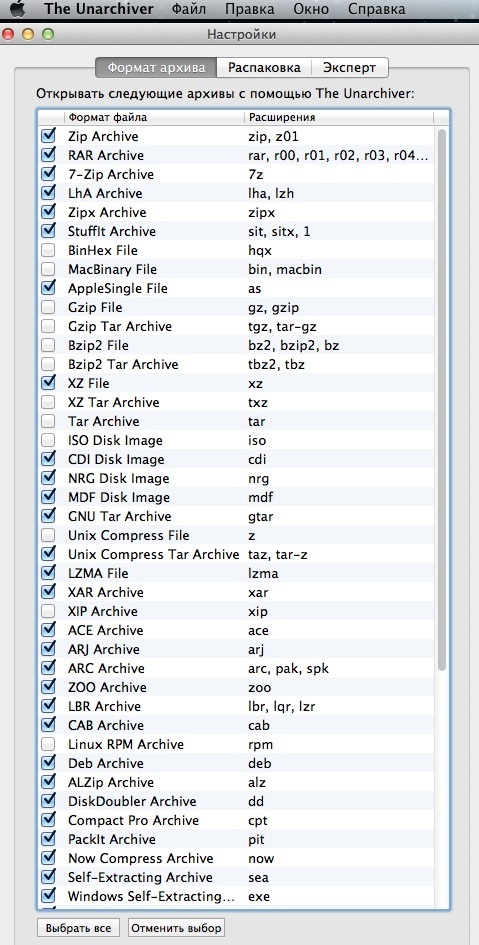Open The Unarchiver application menu
Viewport: 479px width, 945px height.
tap(99, 9)
